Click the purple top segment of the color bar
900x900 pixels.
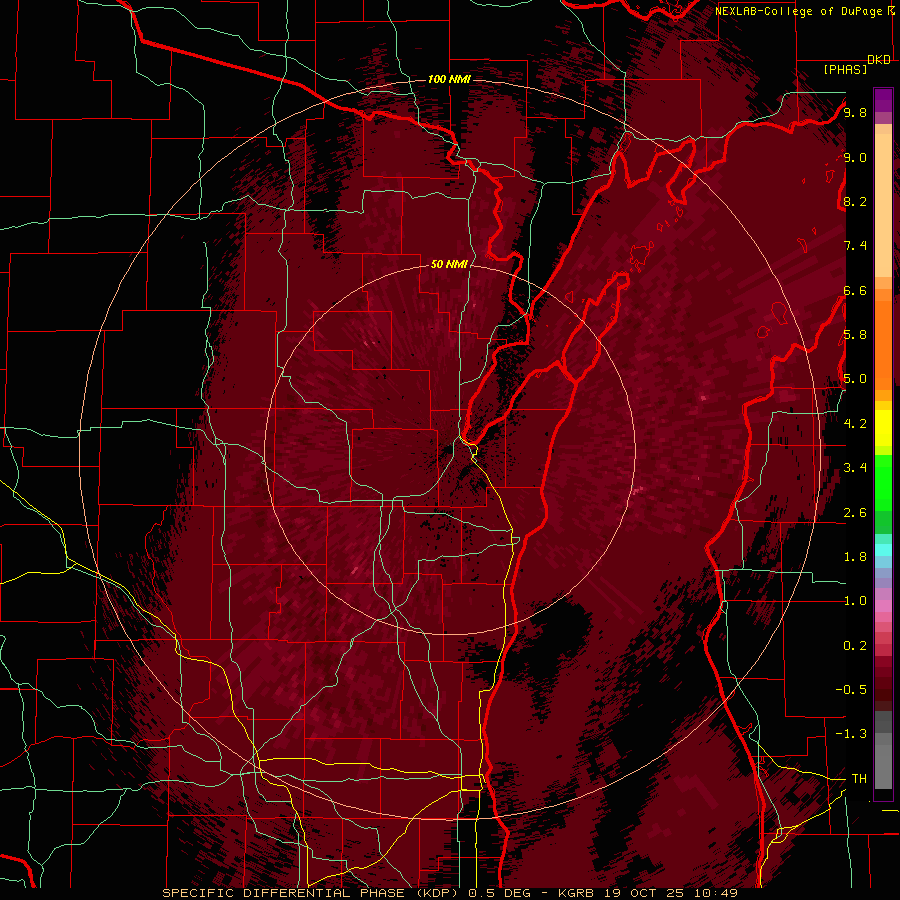883,100
